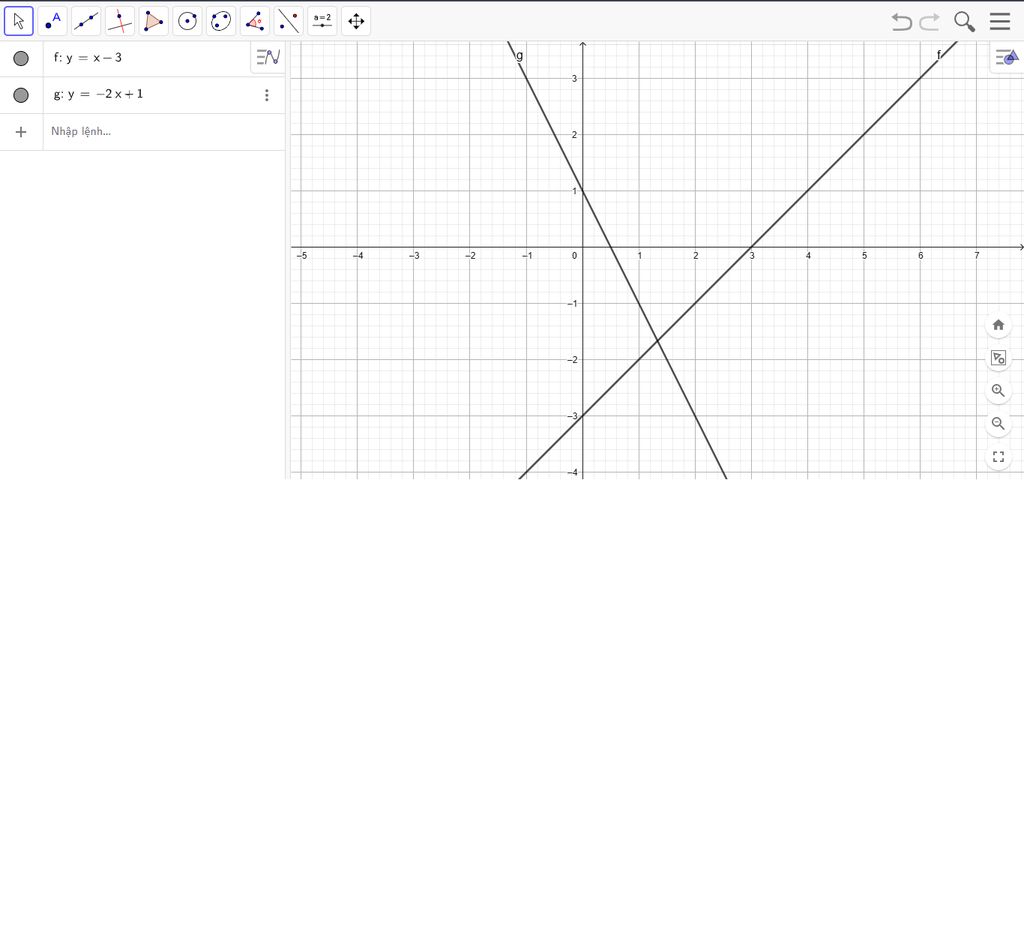Select the Point tool
The width and height of the screenshot is (1024, 936).
point(52,22)
